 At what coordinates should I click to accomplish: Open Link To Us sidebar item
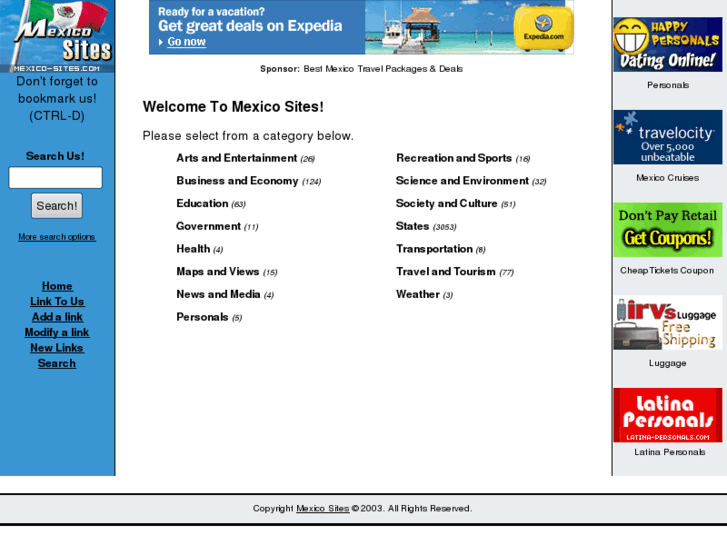click(57, 301)
